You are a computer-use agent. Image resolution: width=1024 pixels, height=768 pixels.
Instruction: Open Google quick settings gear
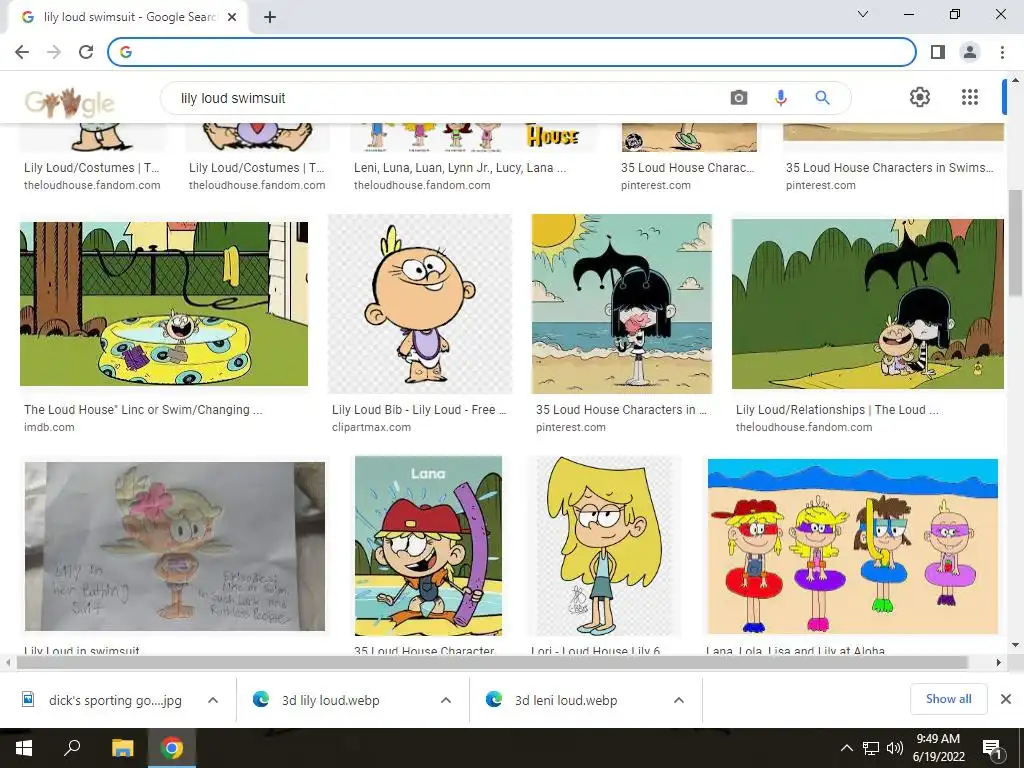[x=920, y=97]
